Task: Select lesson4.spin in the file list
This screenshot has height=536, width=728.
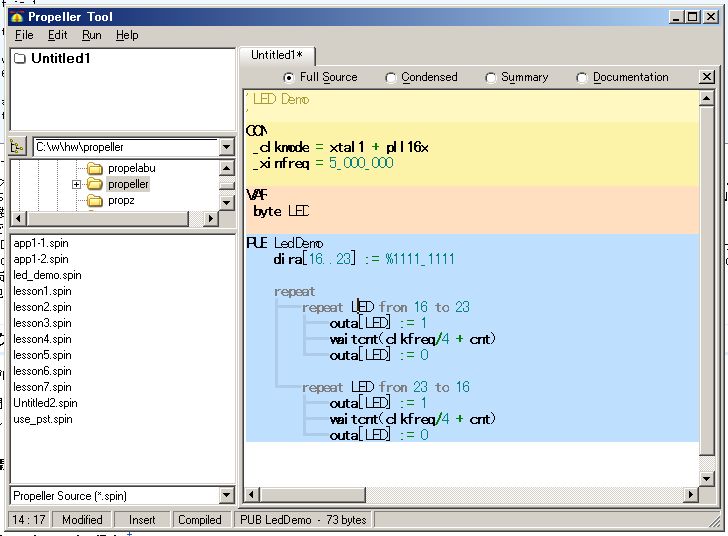Action: coord(42,339)
